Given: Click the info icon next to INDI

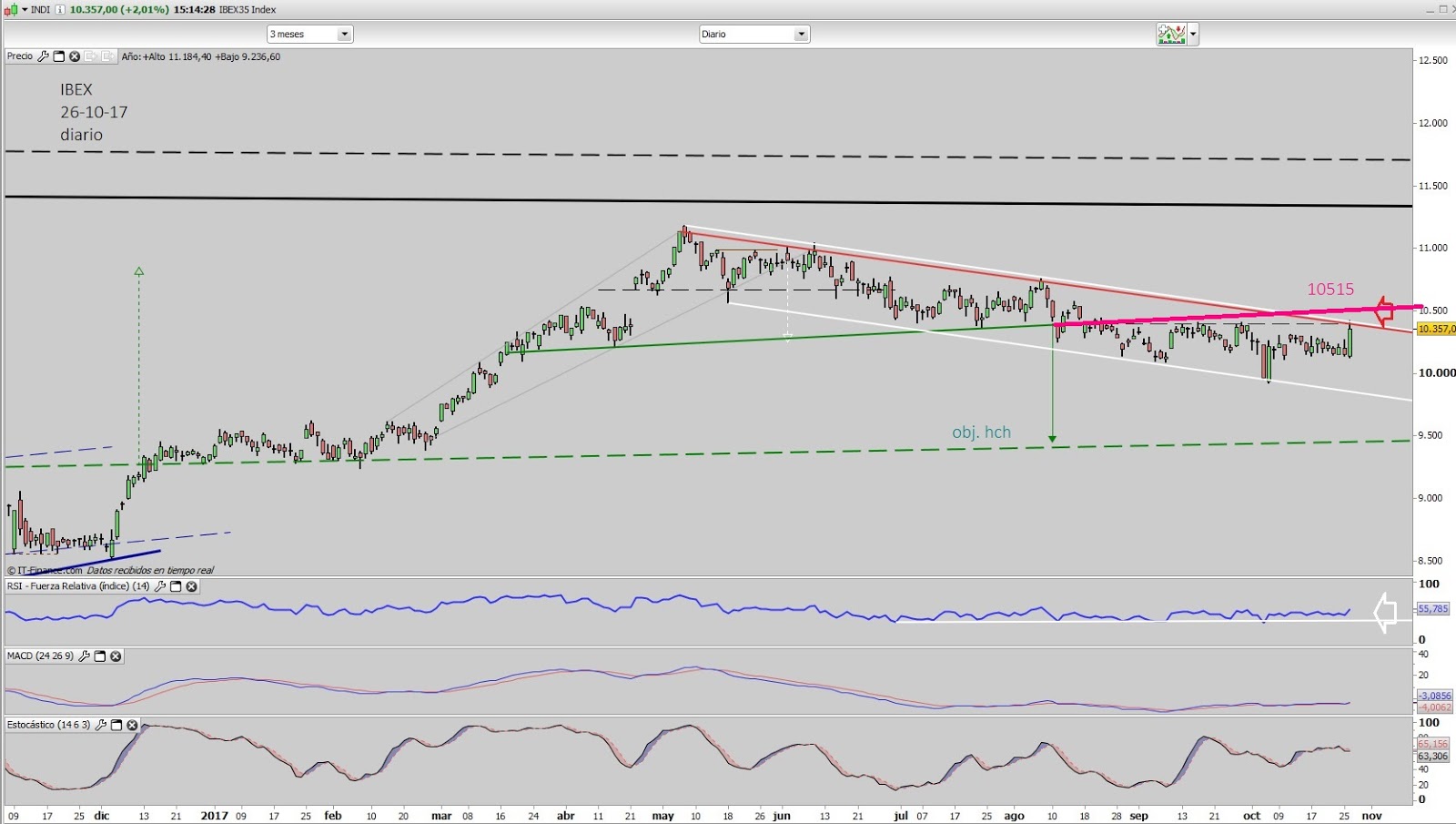Looking at the screenshot, I should click(x=60, y=9).
